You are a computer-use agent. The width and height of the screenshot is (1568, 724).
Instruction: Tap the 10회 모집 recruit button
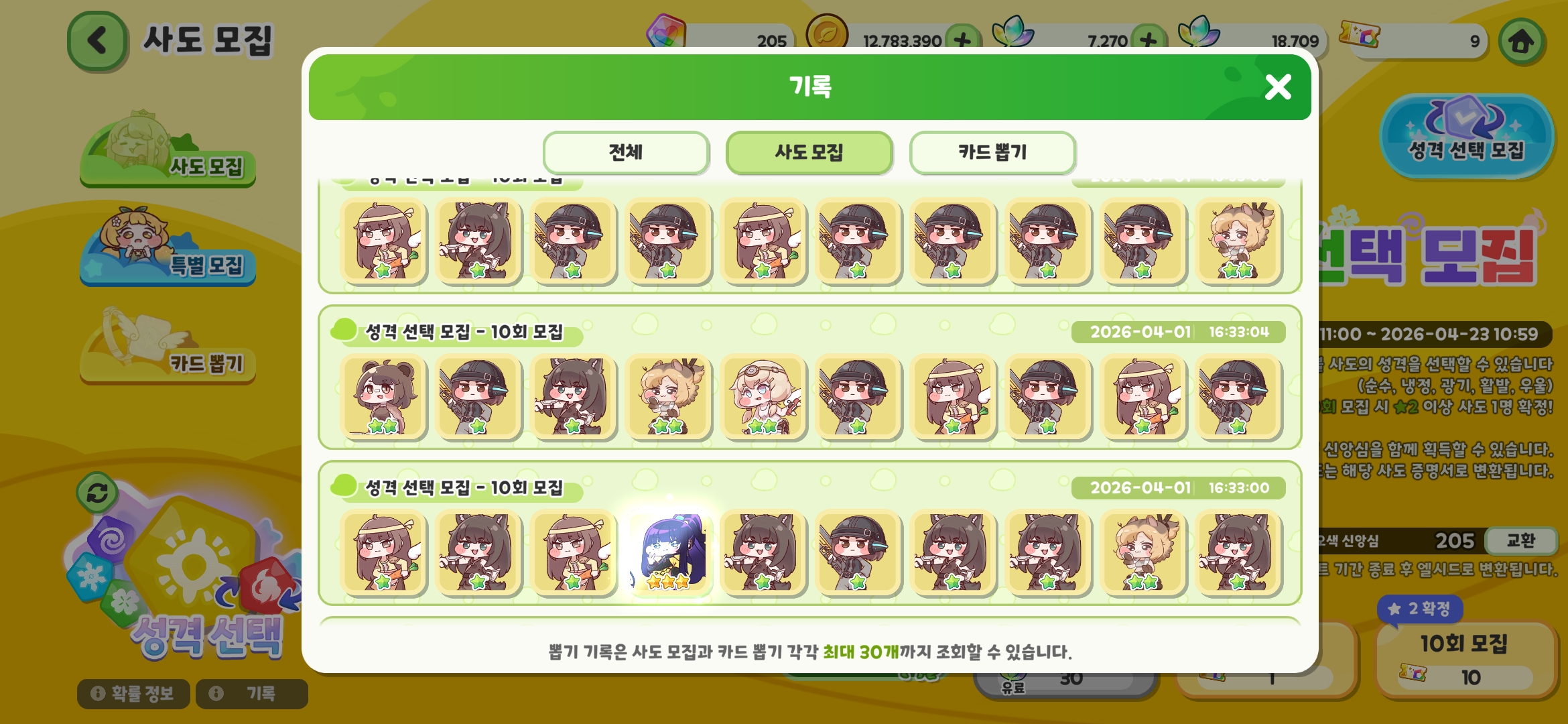click(1465, 660)
